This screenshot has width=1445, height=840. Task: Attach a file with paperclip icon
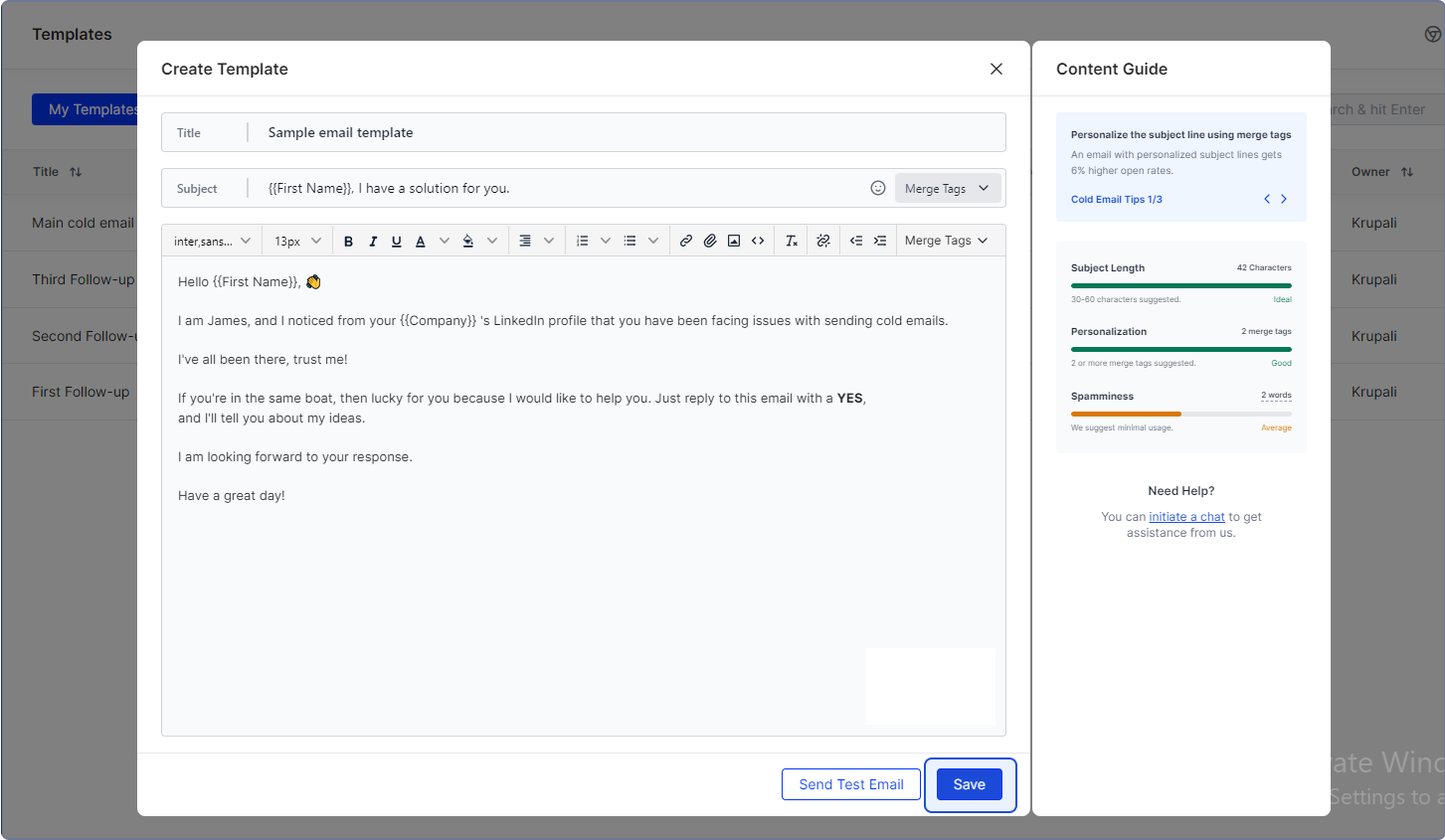[x=710, y=241]
